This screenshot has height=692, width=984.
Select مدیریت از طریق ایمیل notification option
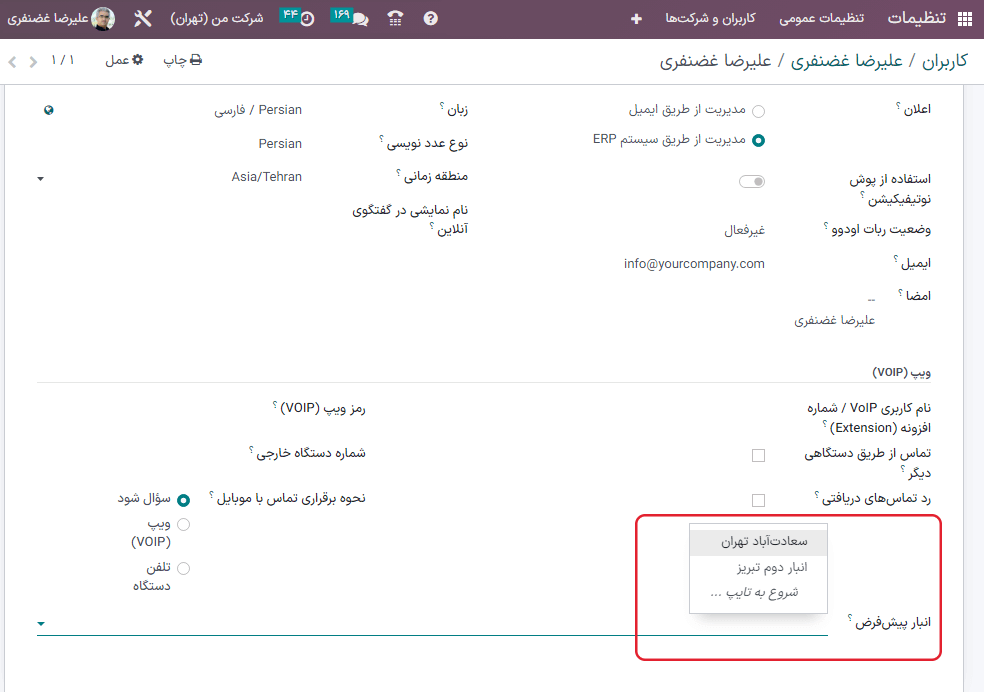759,112
